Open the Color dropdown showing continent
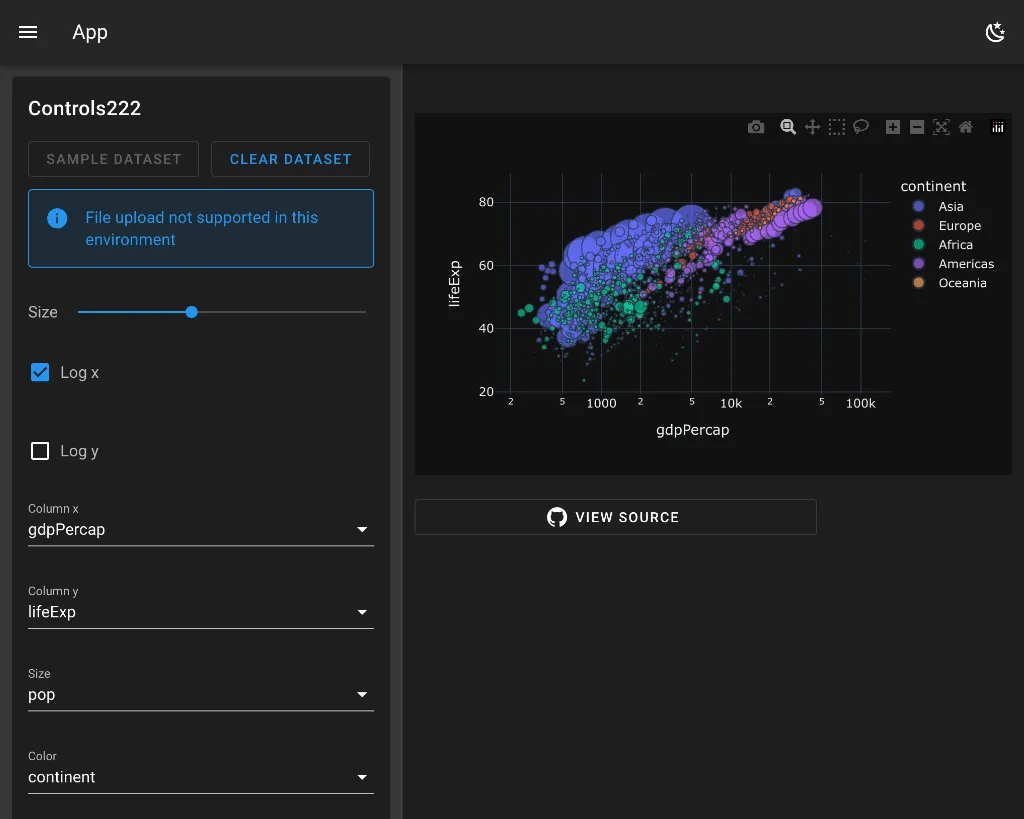1024x819 pixels. click(x=200, y=777)
